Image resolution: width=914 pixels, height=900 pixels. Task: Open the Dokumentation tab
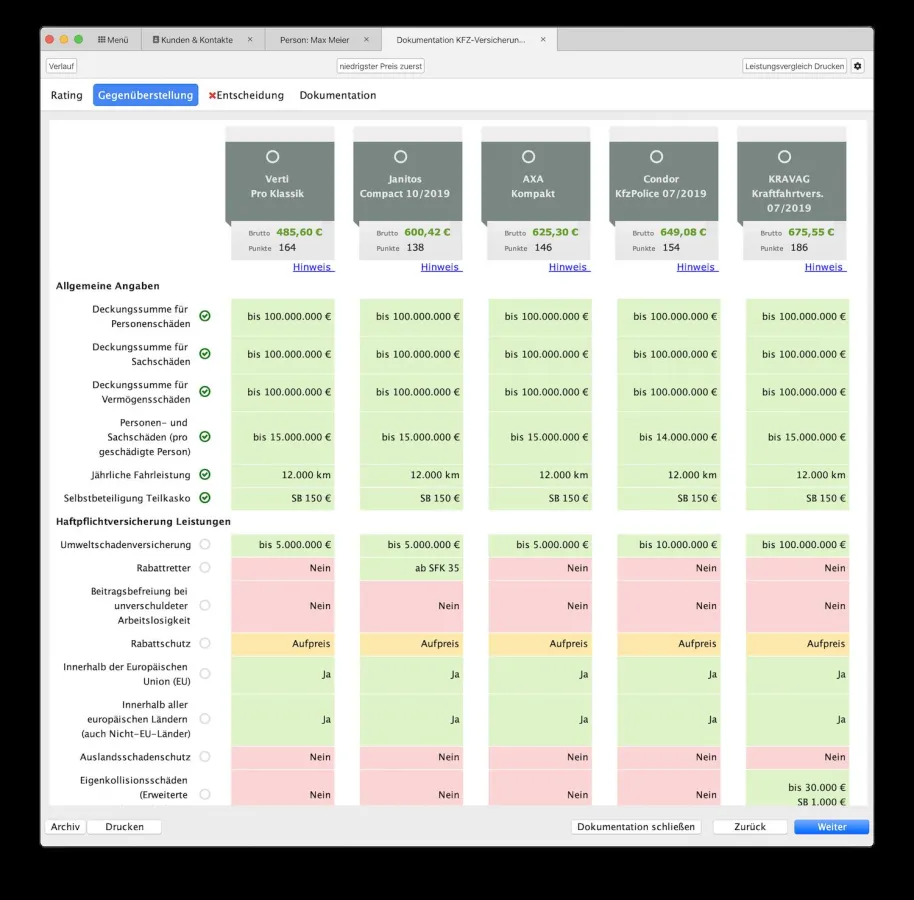[x=338, y=96]
